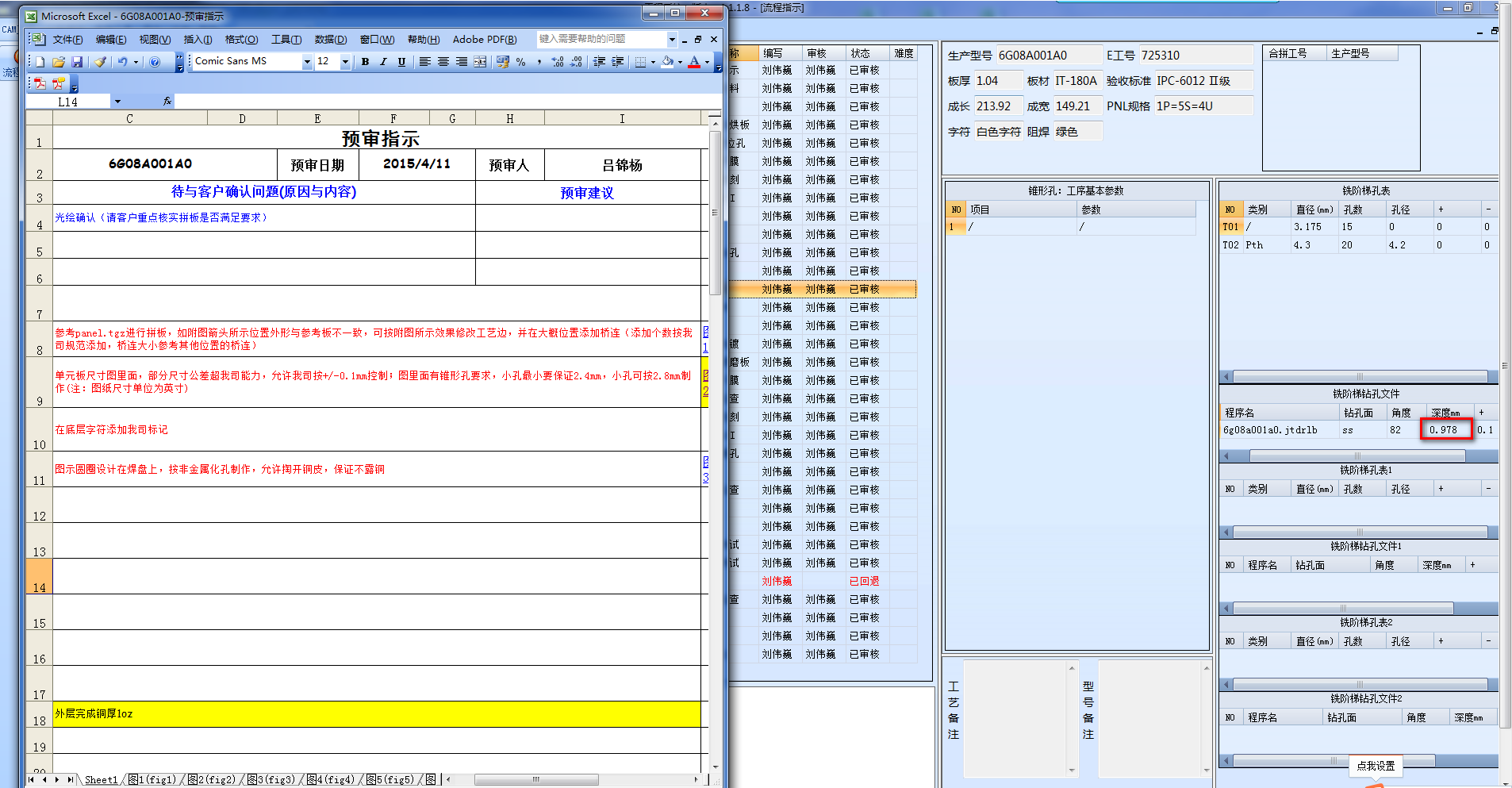Apply the fill color paint bucket
The image size is (1512, 788).
[668, 62]
